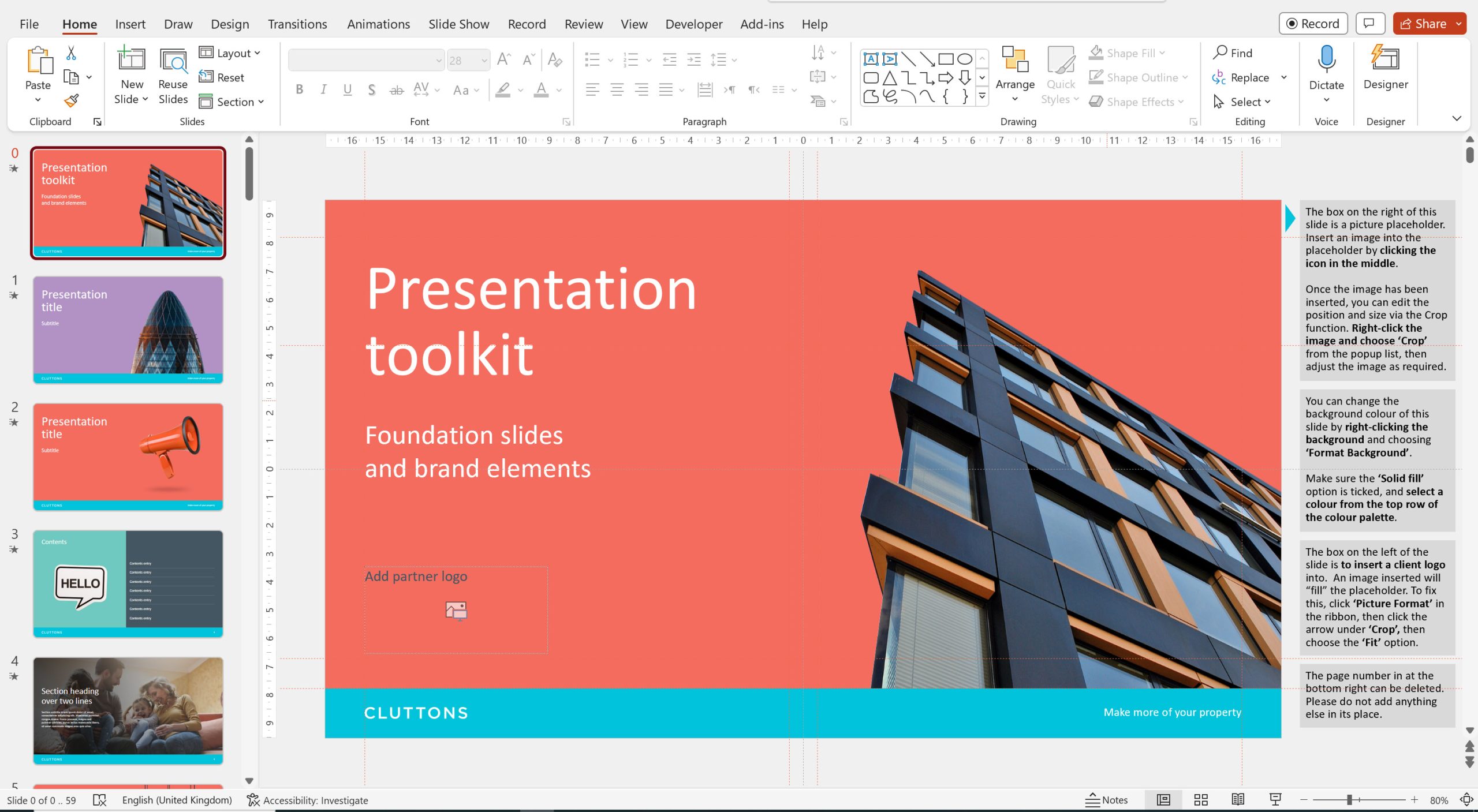1478x812 pixels.
Task: Click the Copy icon in Clipboard
Action: (71, 77)
